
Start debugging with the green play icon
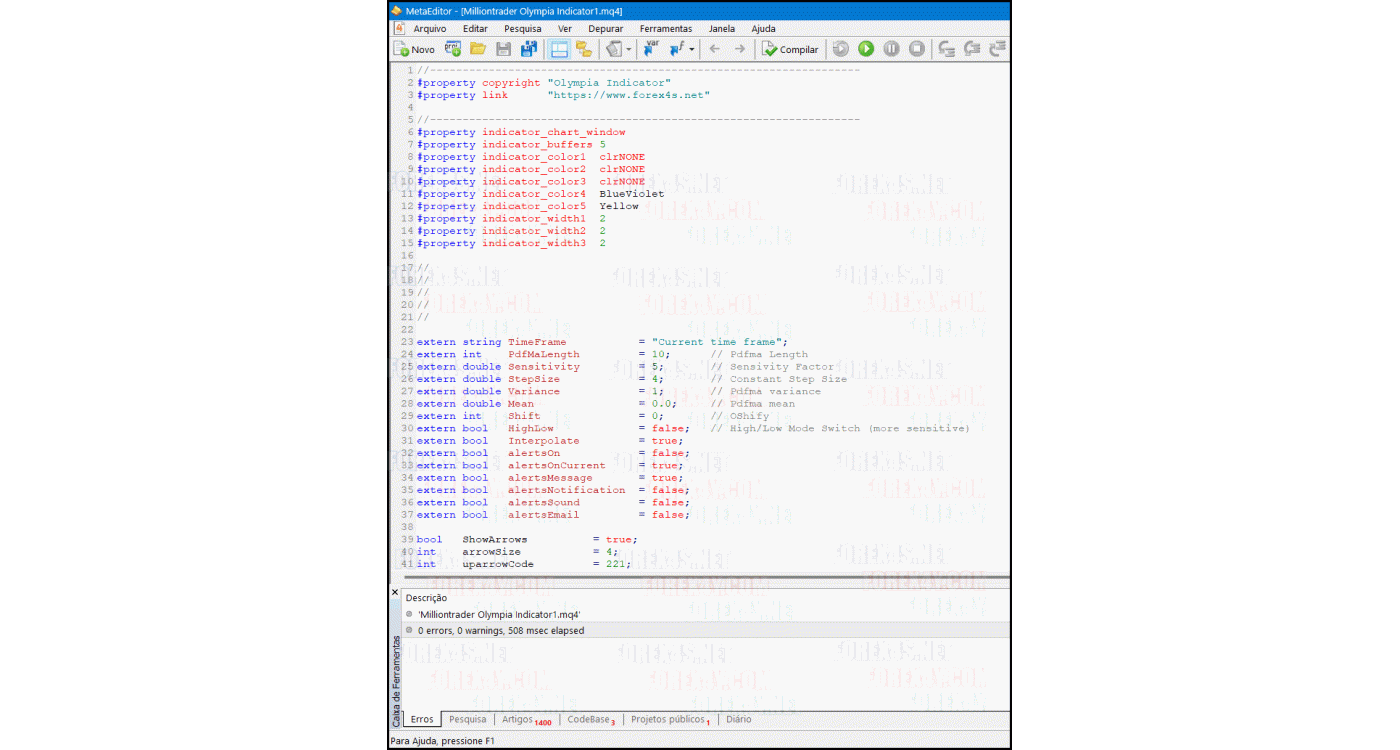[x=865, y=49]
